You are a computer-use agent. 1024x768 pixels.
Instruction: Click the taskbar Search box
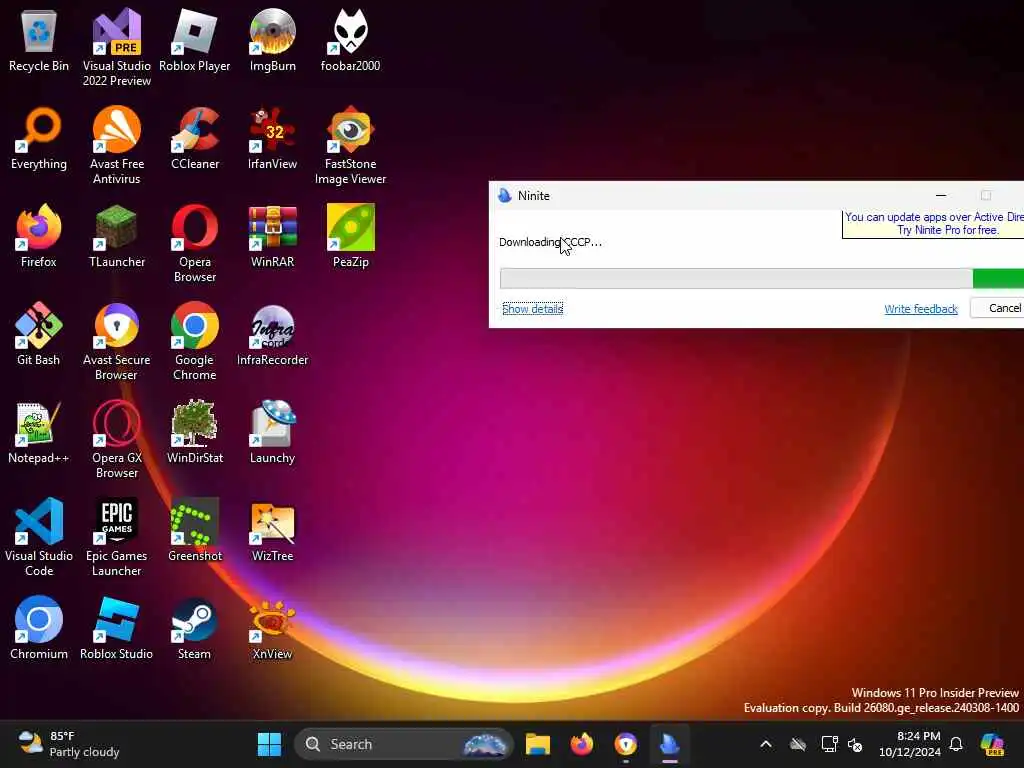(404, 744)
